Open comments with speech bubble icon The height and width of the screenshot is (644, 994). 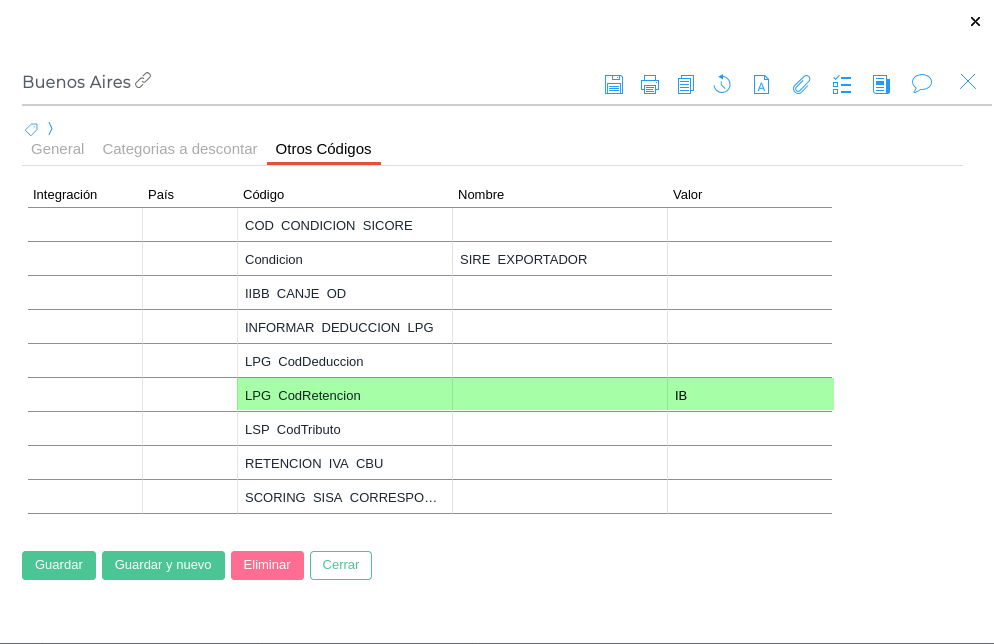[x=922, y=84]
